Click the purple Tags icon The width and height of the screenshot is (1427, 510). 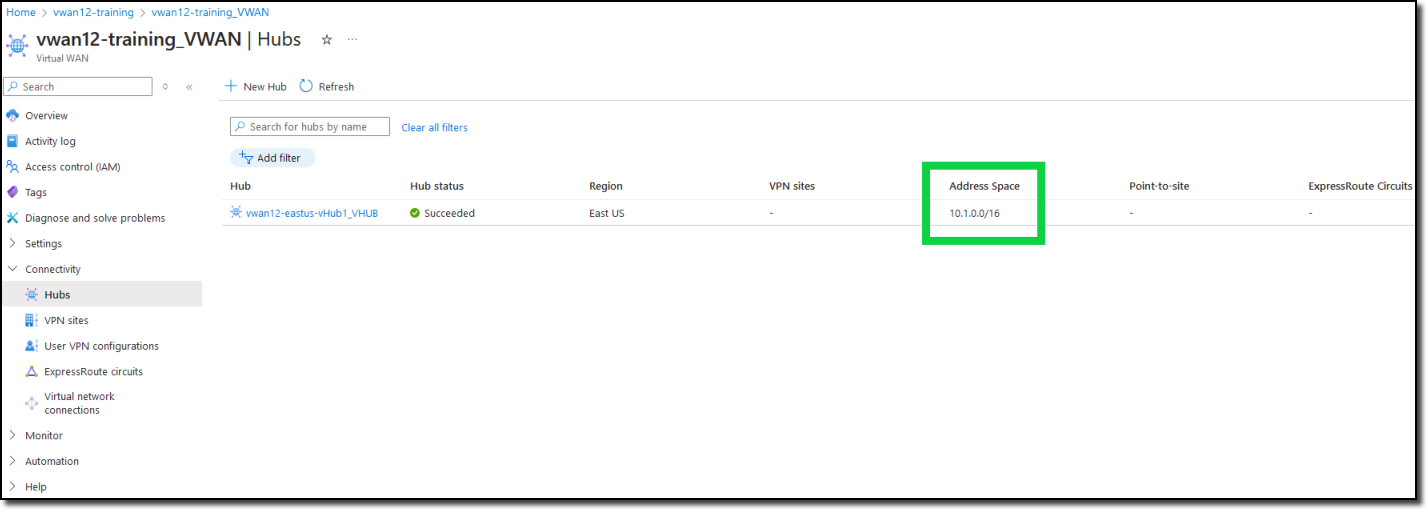pos(13,192)
